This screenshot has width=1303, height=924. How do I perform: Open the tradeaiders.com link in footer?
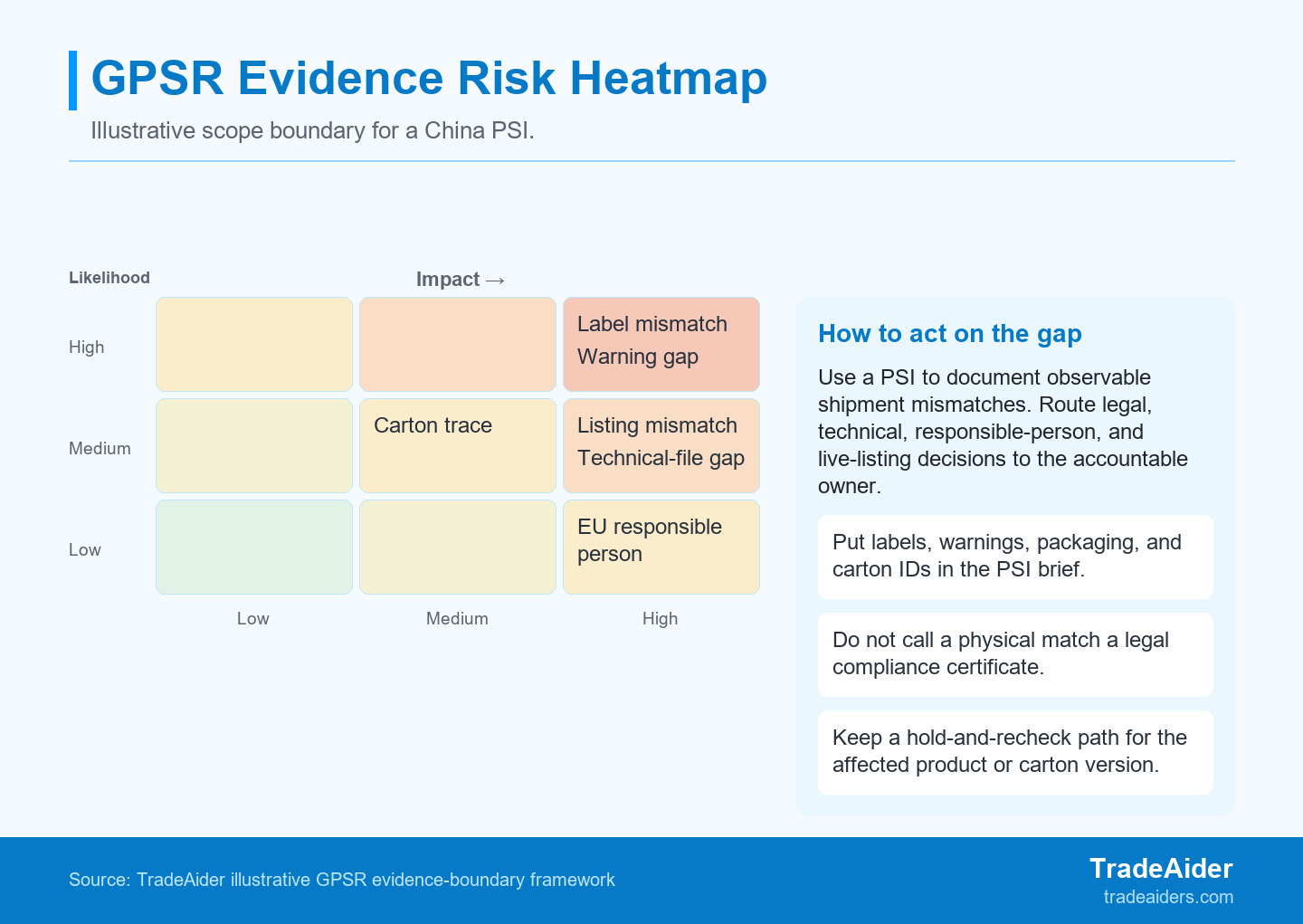[1168, 897]
